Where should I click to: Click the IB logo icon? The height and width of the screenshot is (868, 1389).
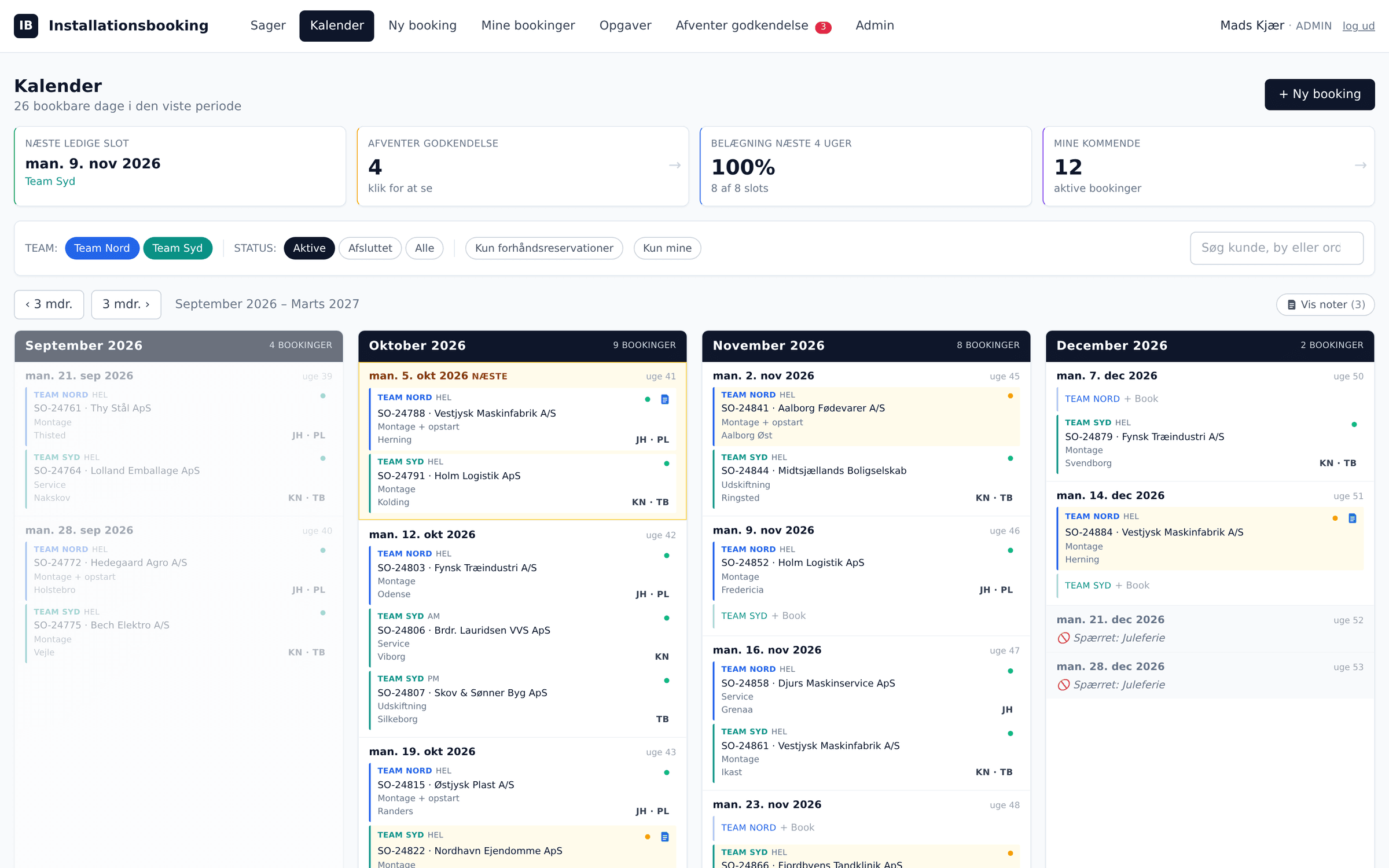26,25
